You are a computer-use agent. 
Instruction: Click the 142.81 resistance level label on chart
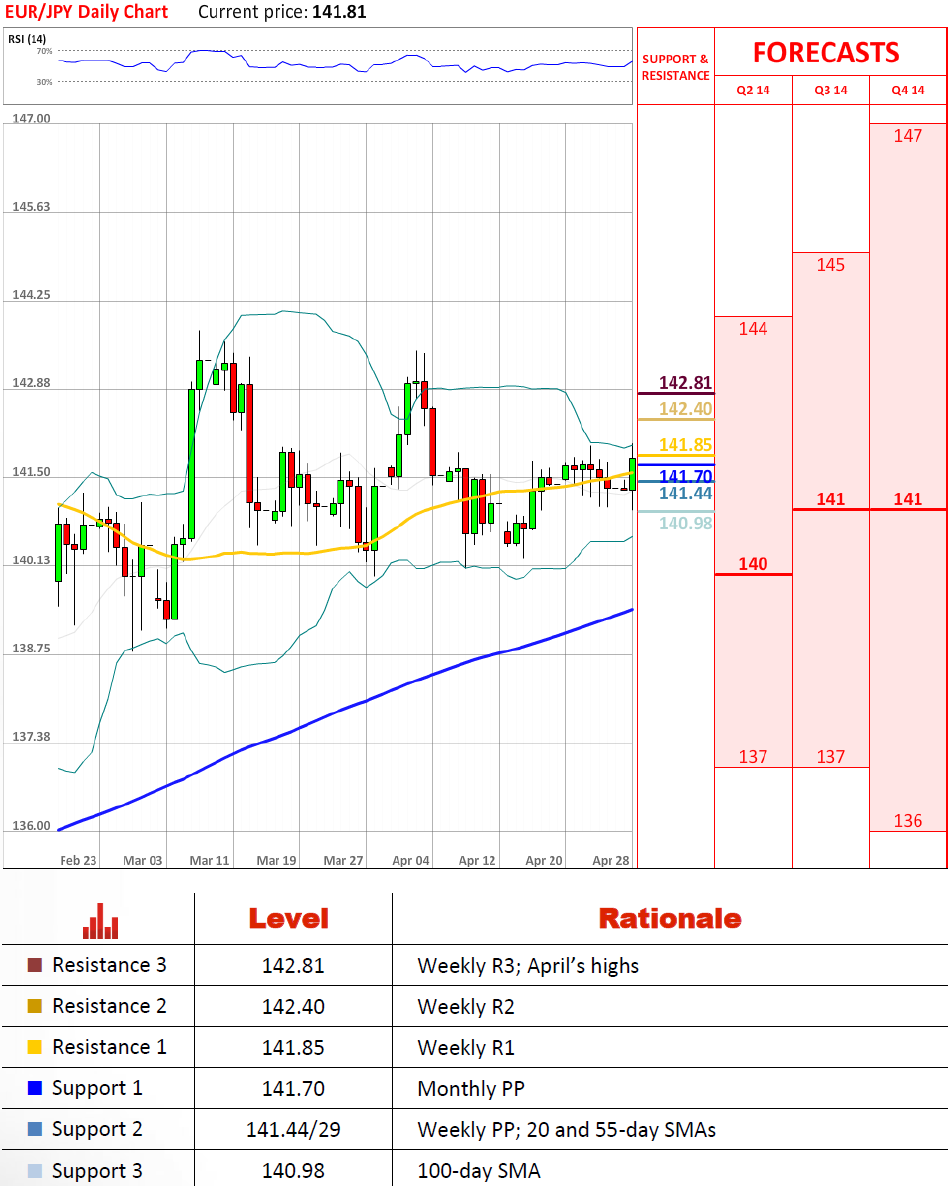coord(685,383)
